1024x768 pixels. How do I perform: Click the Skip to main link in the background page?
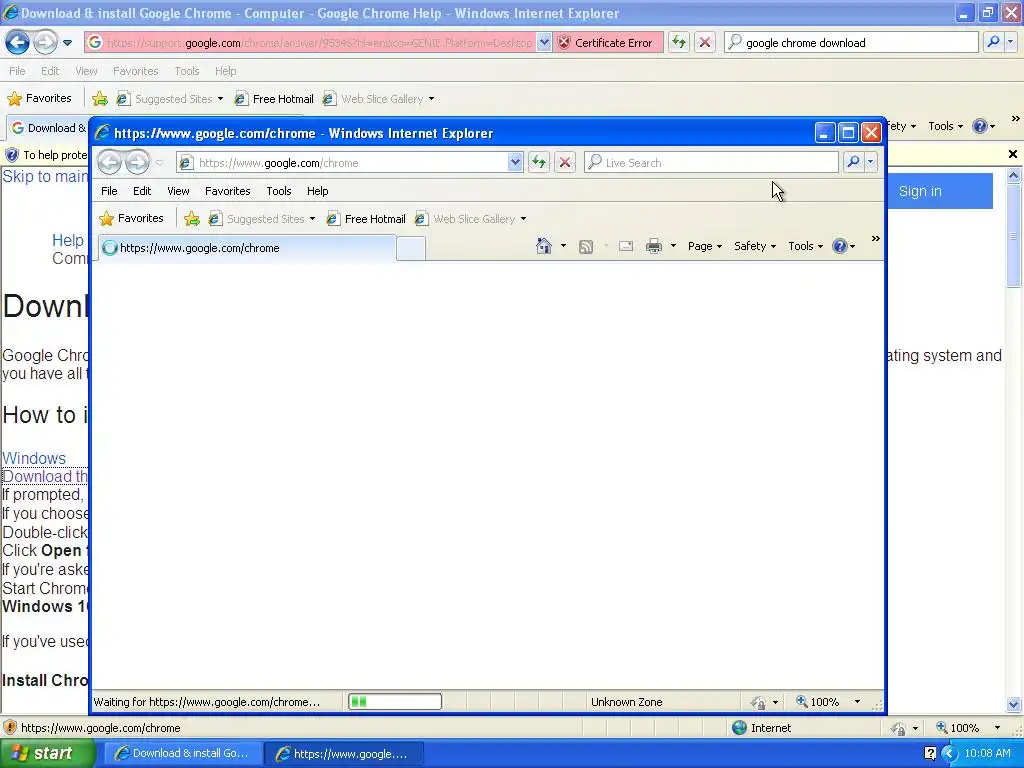click(46, 176)
